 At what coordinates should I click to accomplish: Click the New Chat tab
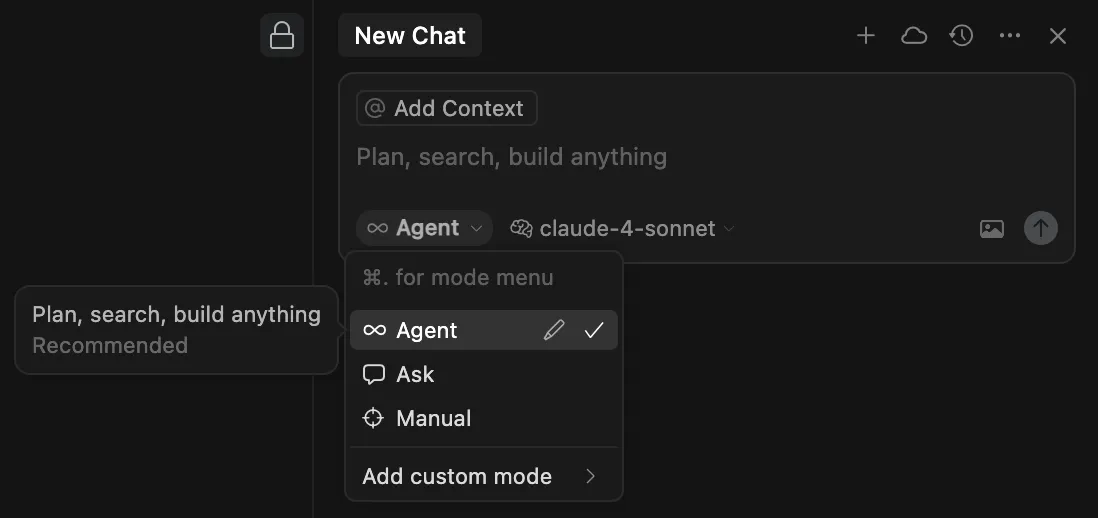coord(410,35)
